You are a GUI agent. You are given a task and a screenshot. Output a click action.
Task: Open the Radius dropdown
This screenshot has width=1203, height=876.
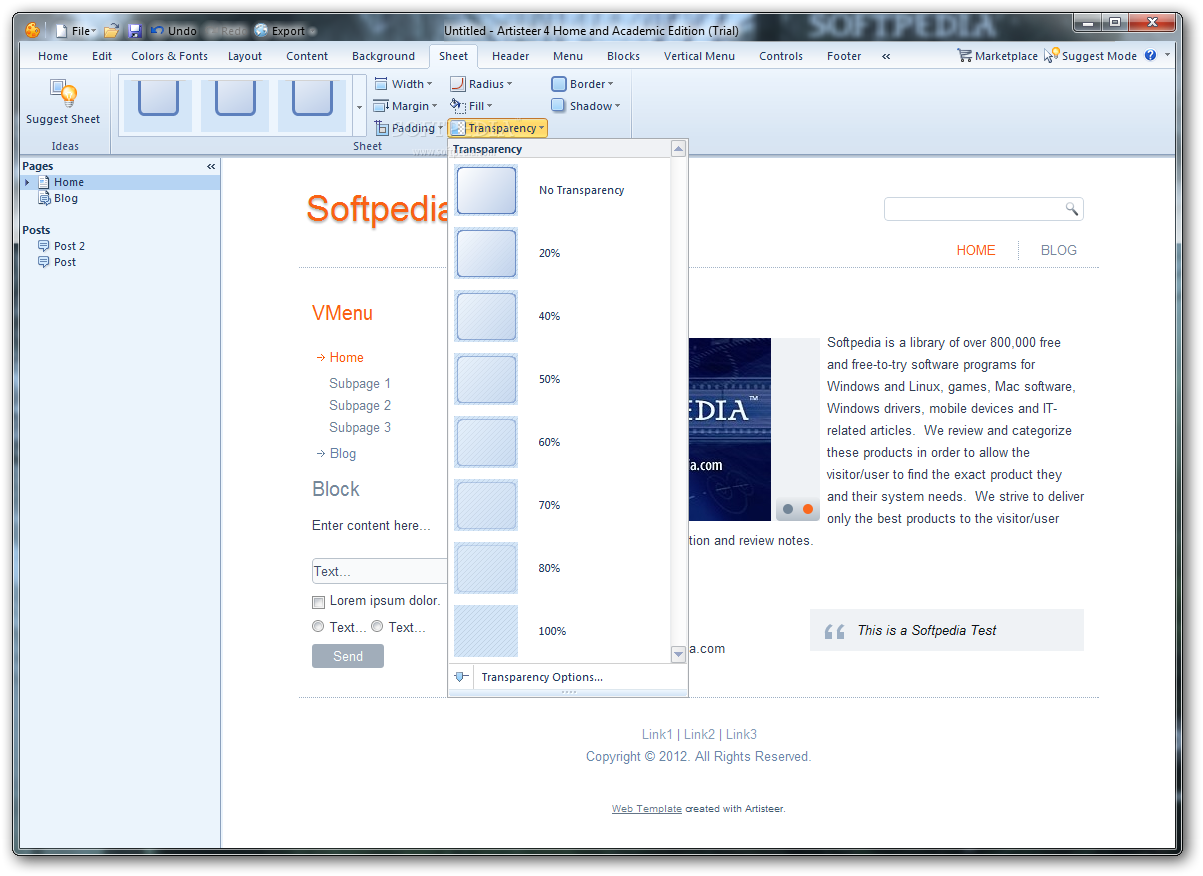481,84
